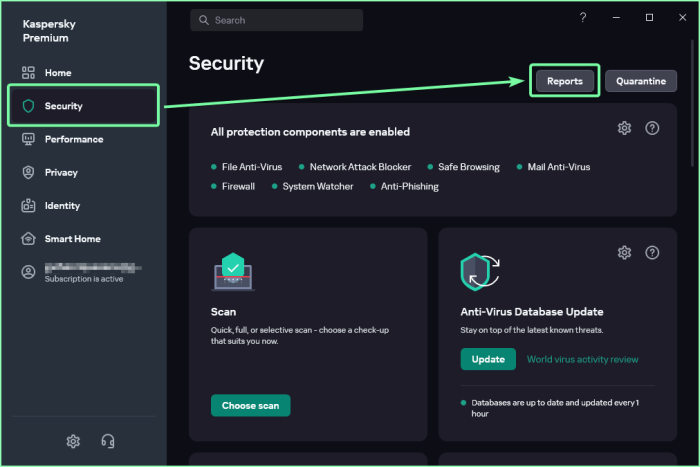Click help icon in database update card
Image resolution: width=700 pixels, height=467 pixels.
pos(652,252)
